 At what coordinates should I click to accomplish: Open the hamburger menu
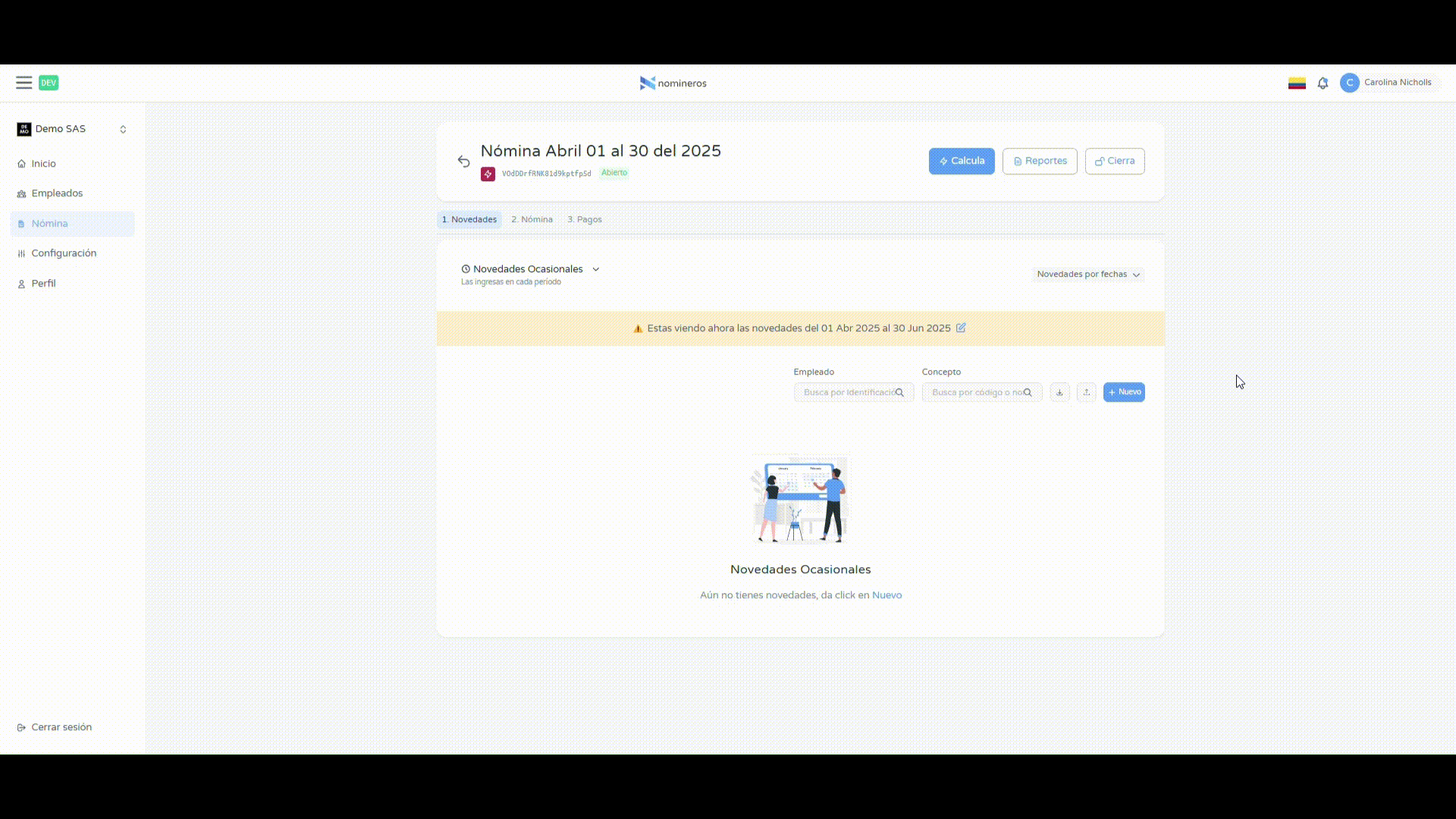point(24,83)
